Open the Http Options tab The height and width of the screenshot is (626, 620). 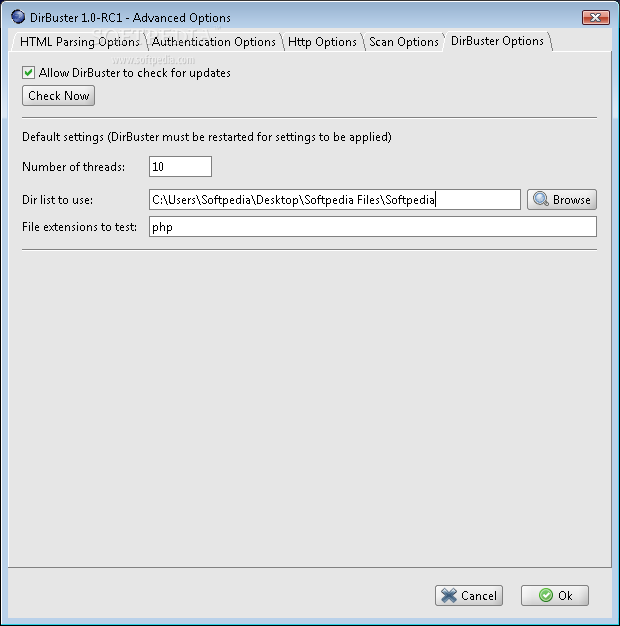pyautogui.click(x=322, y=42)
